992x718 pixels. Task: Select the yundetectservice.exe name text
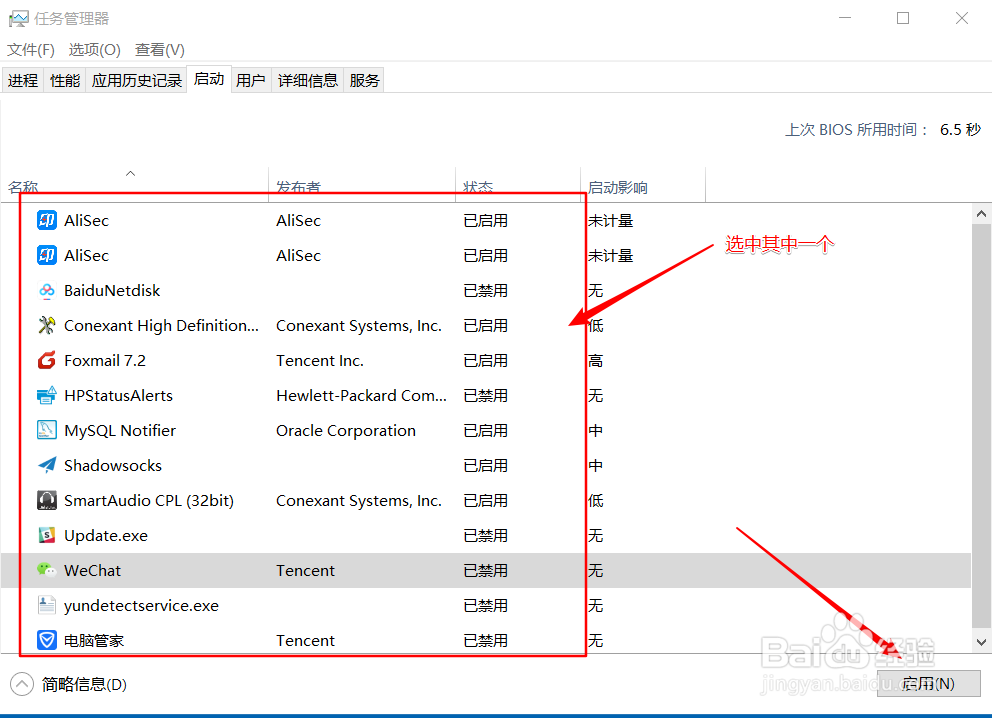coord(141,605)
